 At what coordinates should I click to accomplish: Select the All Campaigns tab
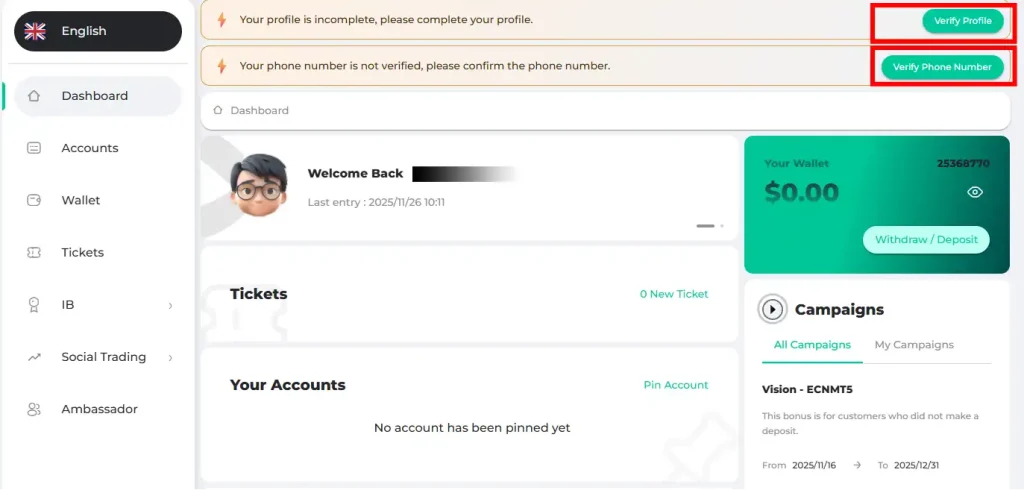point(812,345)
